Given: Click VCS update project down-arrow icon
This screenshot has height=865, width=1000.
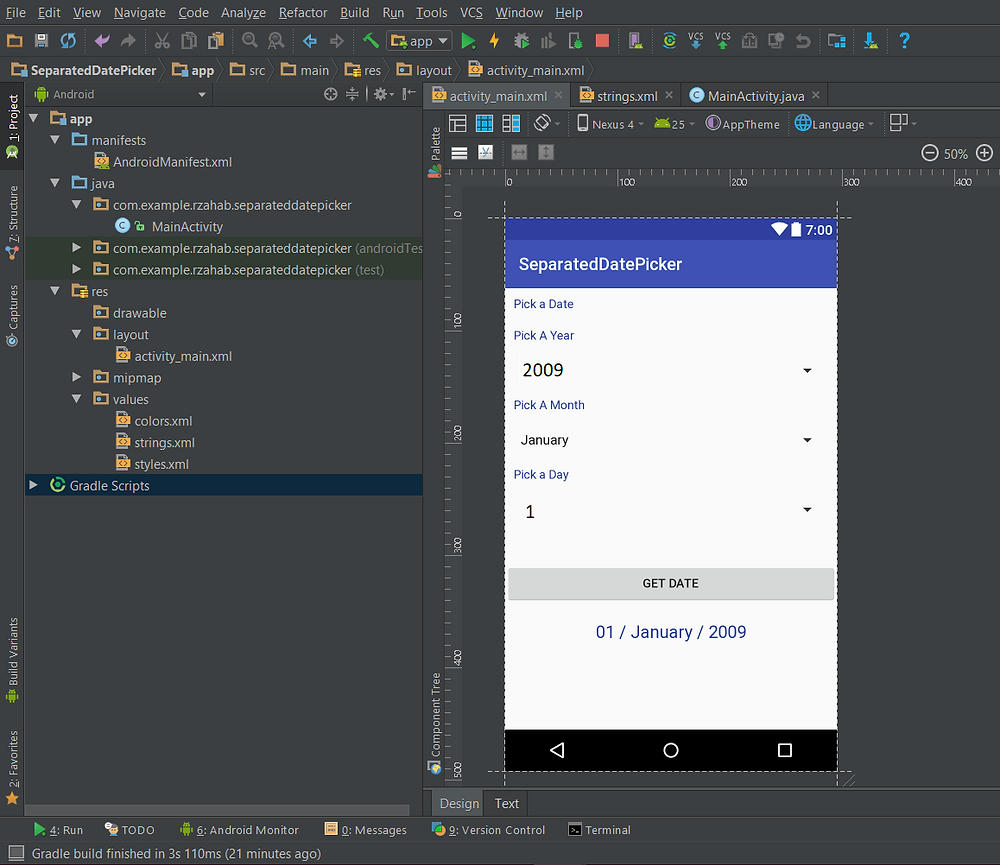Looking at the screenshot, I should pyautogui.click(x=696, y=41).
